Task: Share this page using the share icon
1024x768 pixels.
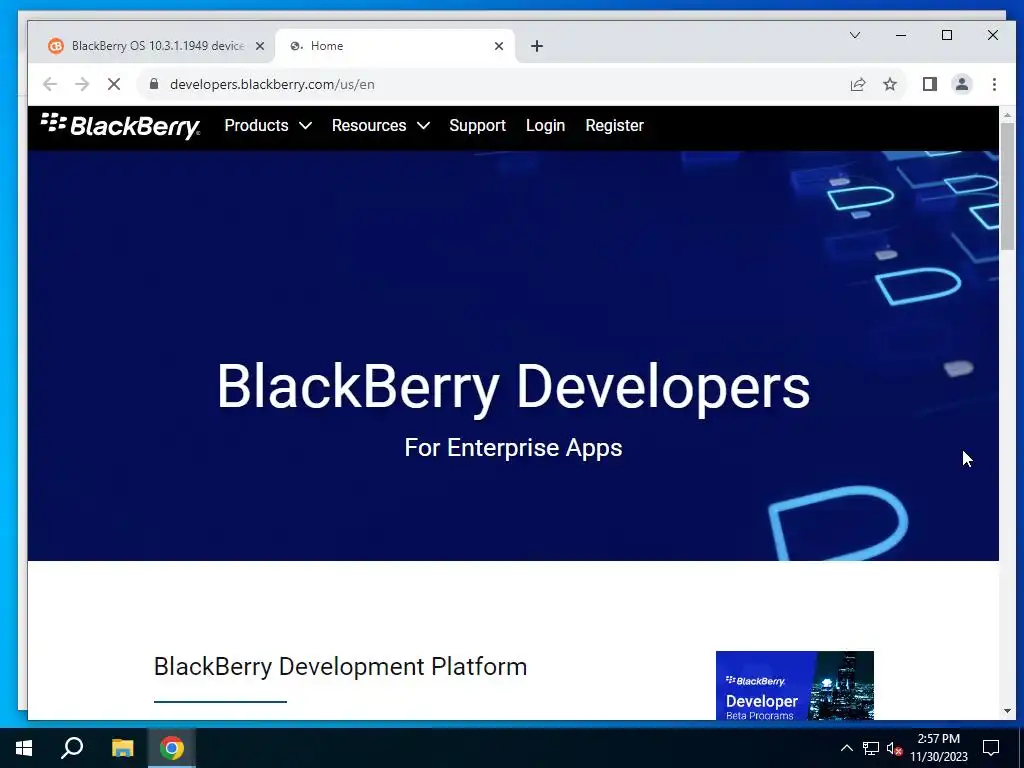Action: tap(857, 84)
